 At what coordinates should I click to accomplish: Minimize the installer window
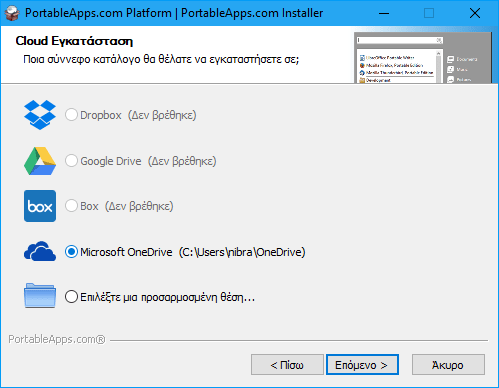click(384, 13)
